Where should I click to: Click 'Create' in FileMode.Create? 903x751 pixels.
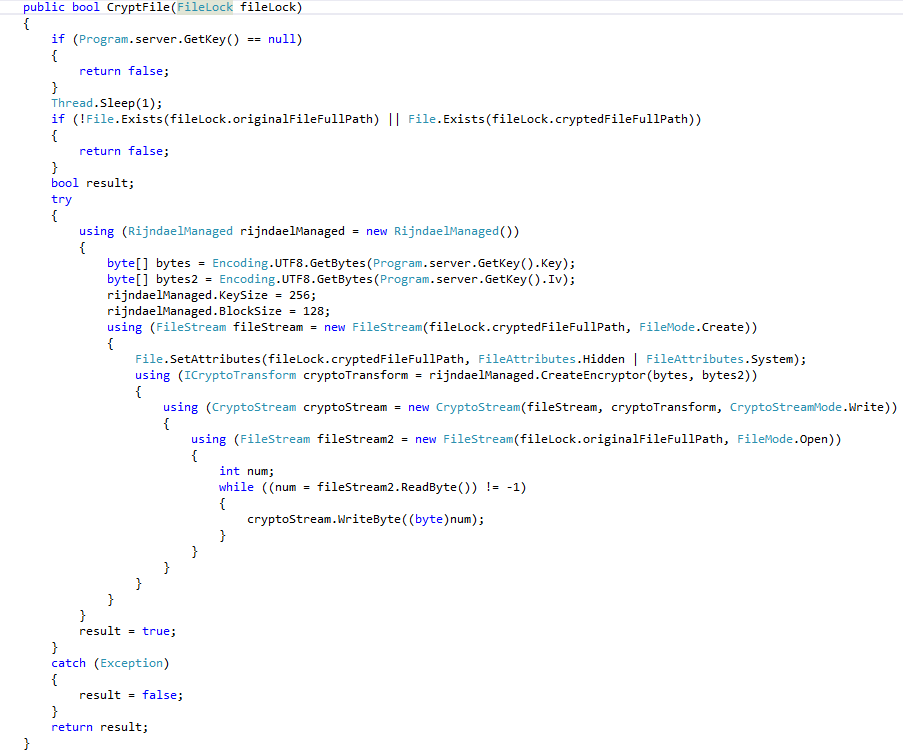(723, 327)
